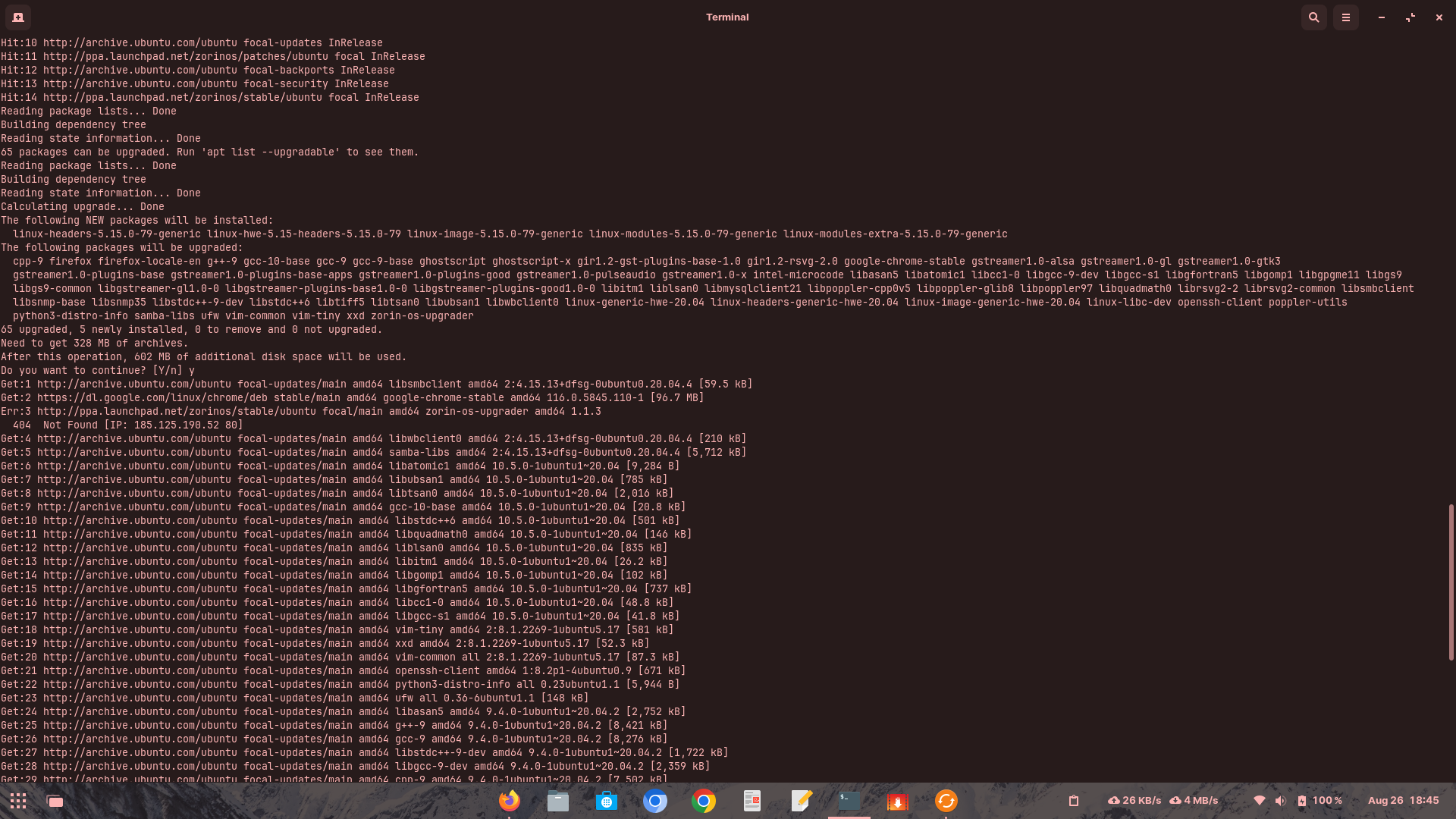The image size is (1456, 819).
Task: Click 'Do you want to continue? [Y/n] y'
Action: (98, 371)
